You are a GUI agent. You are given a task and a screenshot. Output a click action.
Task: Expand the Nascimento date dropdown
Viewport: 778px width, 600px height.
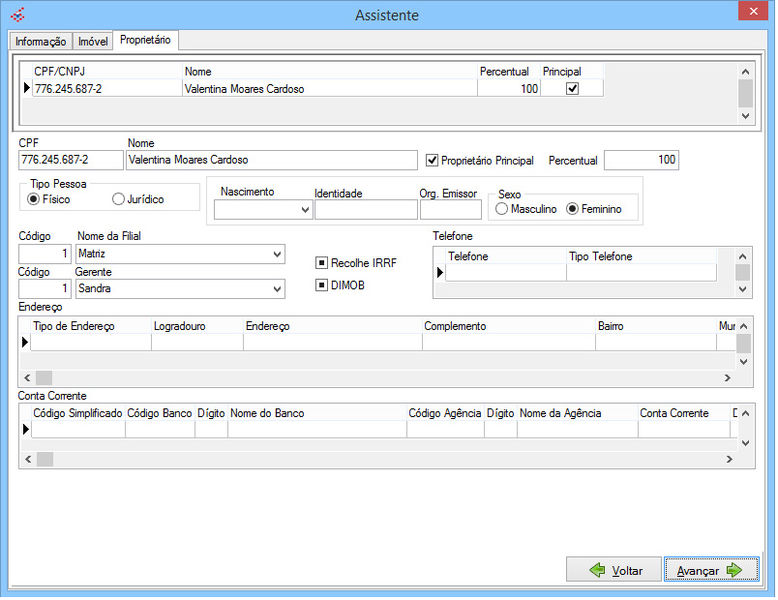click(305, 210)
